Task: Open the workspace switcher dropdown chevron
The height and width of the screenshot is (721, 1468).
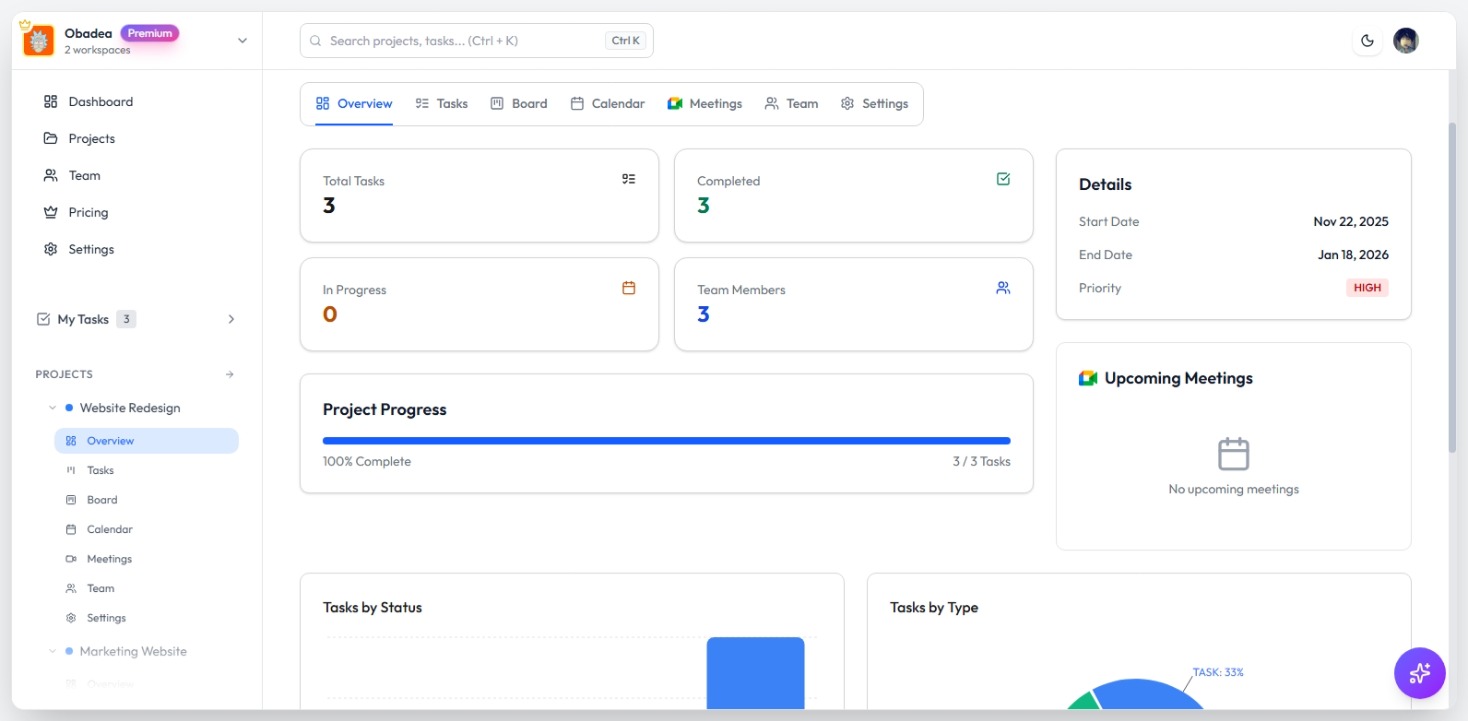Action: tap(242, 41)
